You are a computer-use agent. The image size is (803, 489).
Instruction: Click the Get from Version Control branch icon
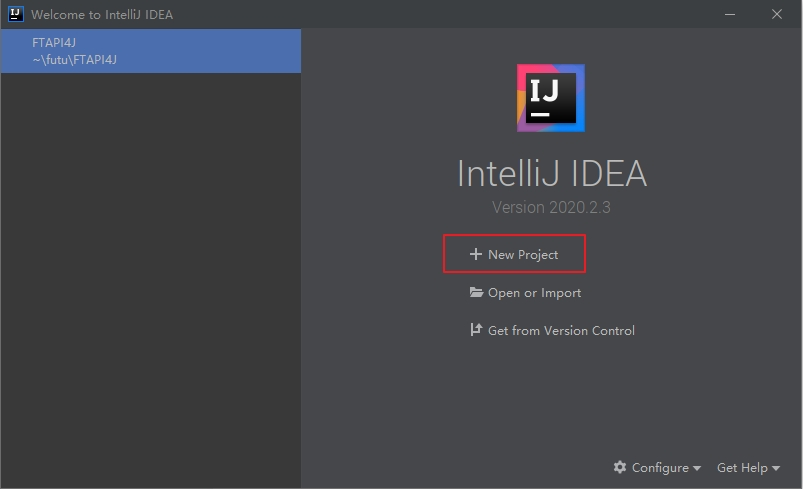476,330
